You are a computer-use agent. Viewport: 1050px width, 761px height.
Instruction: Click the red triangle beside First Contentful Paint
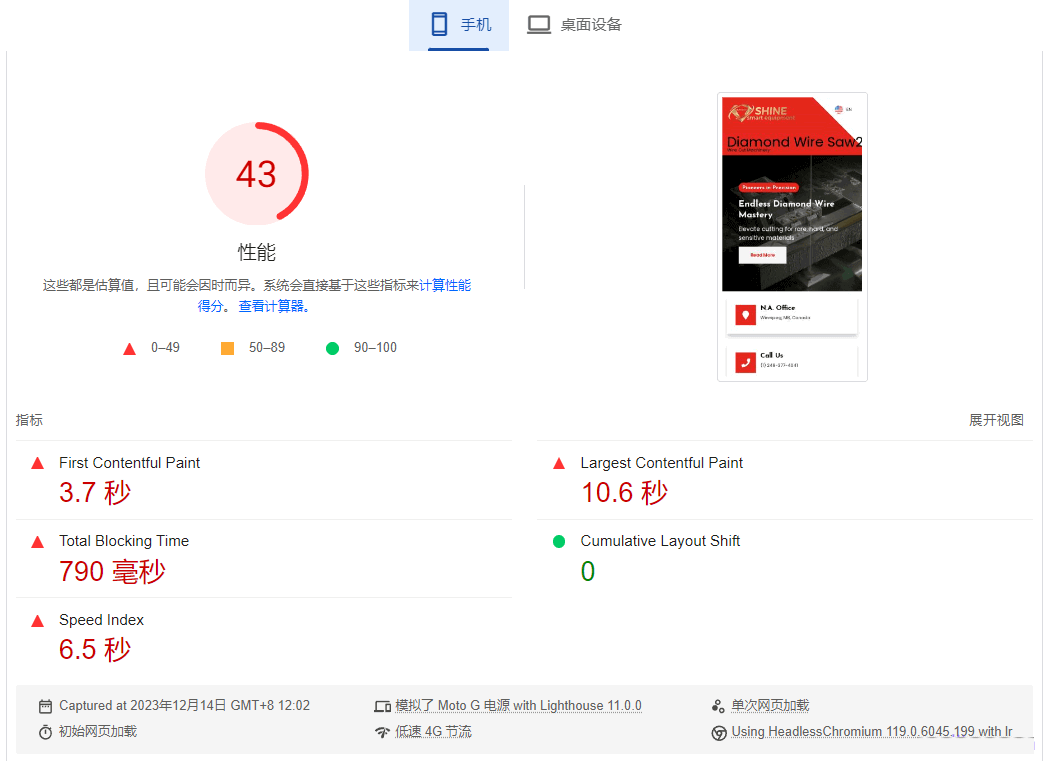tap(38, 464)
